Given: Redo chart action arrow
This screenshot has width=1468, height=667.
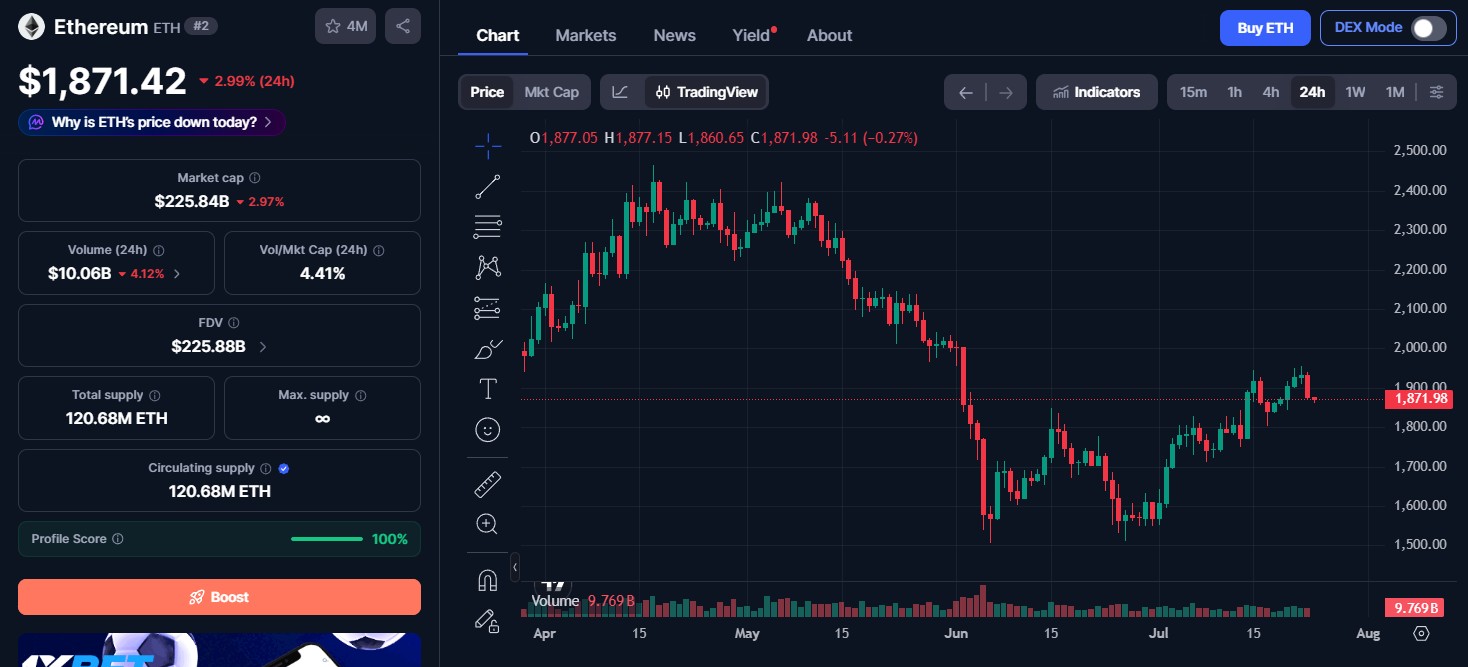Looking at the screenshot, I should coord(1006,93).
